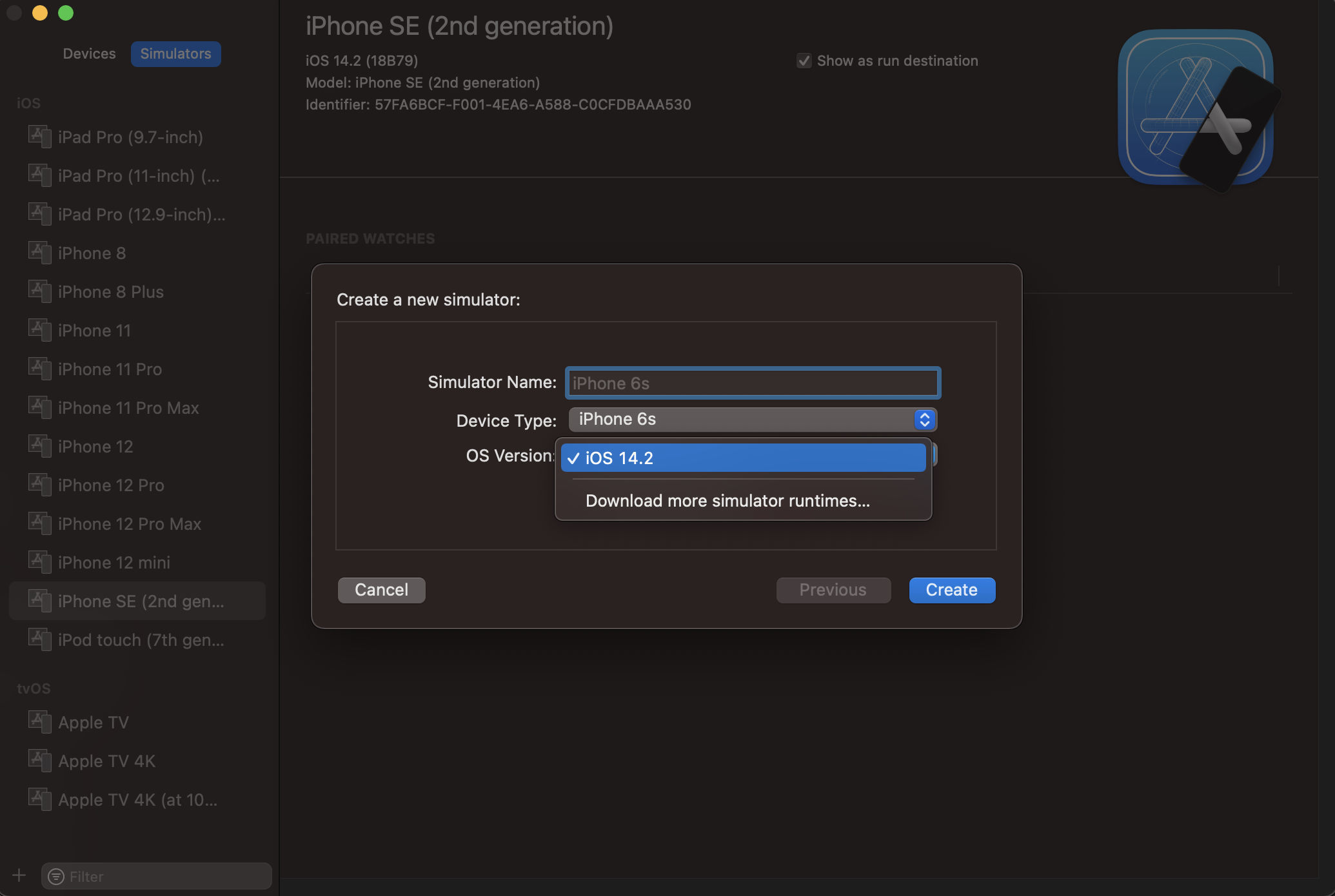Select the iPod touch (7th gen) simulator icon
Image resolution: width=1335 pixels, height=896 pixels.
tap(39, 639)
